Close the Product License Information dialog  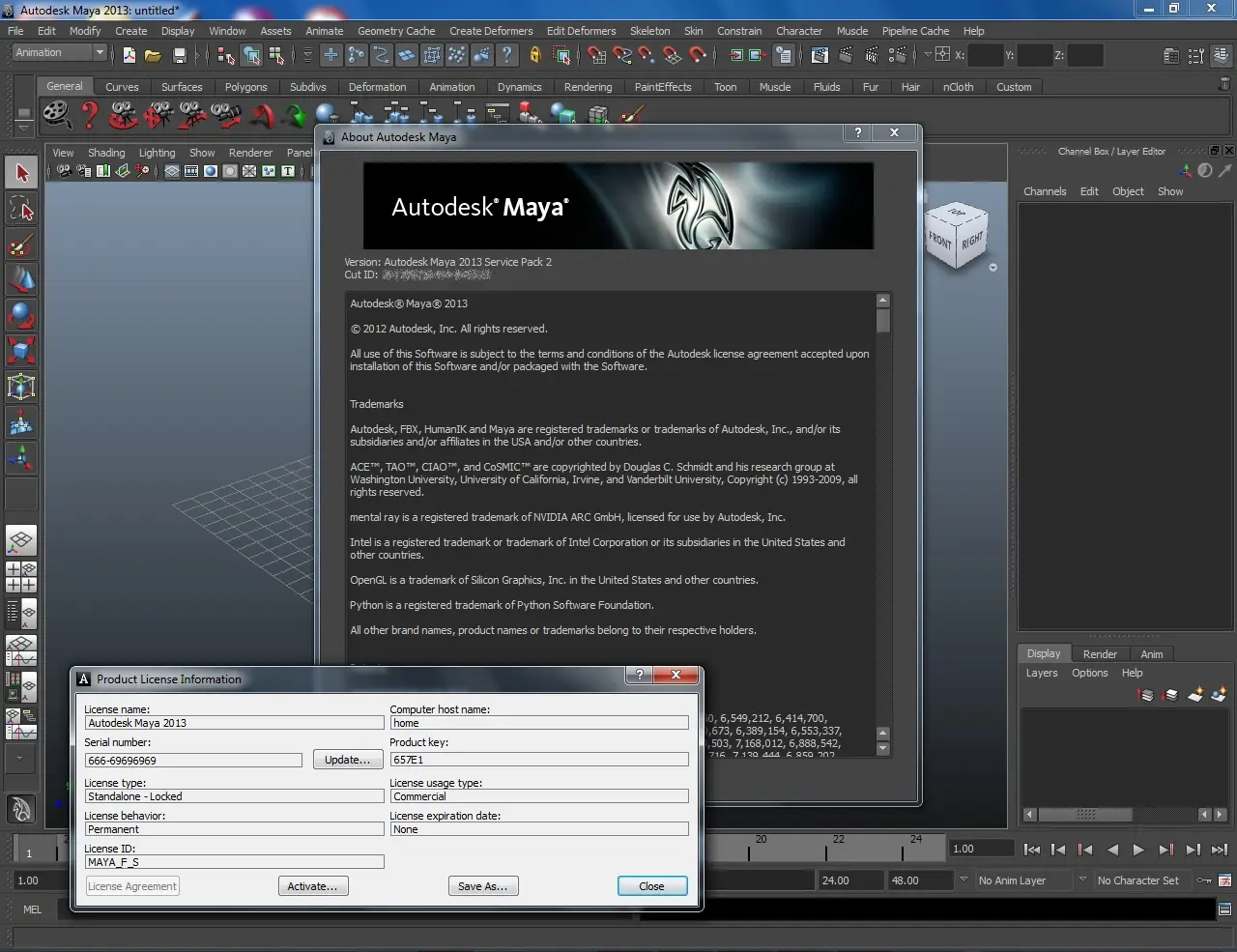pyautogui.click(x=652, y=886)
